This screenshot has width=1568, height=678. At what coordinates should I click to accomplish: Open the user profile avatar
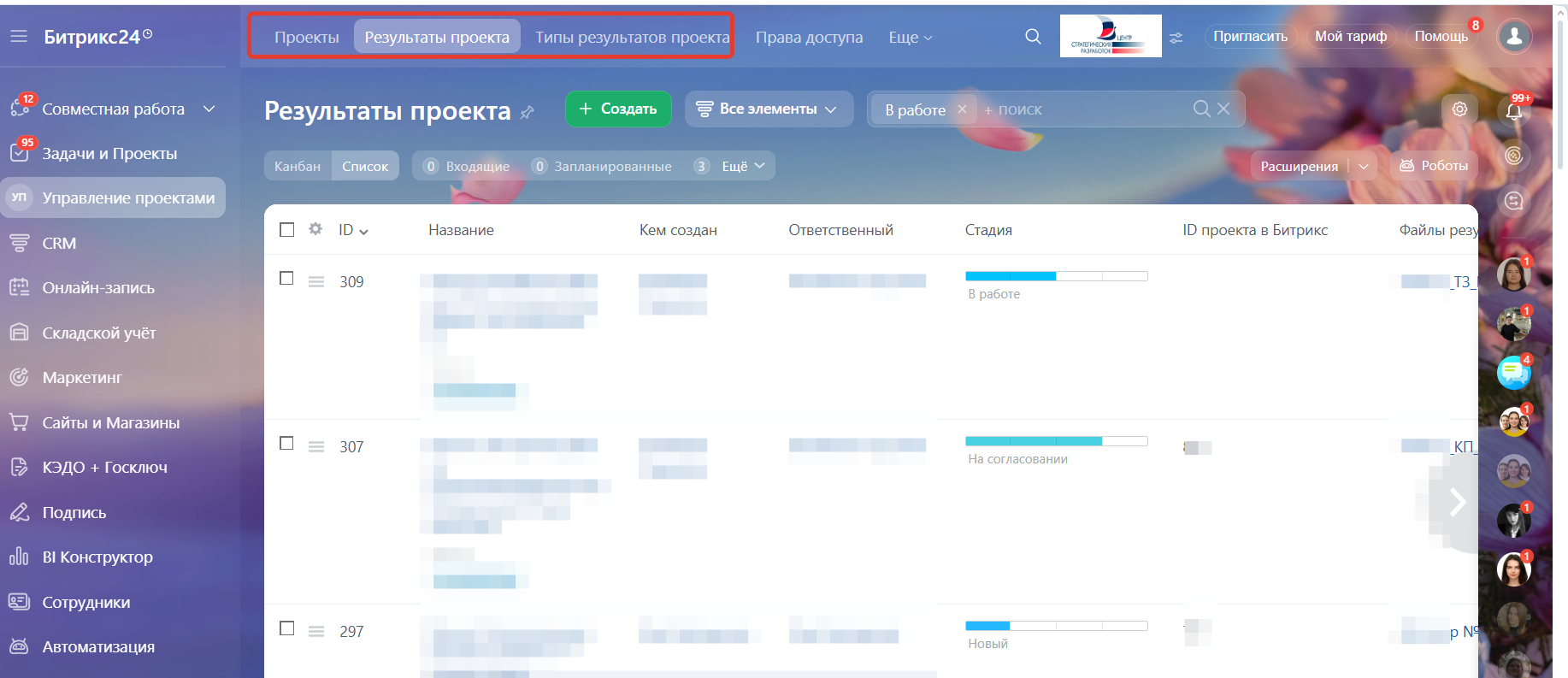click(1514, 37)
